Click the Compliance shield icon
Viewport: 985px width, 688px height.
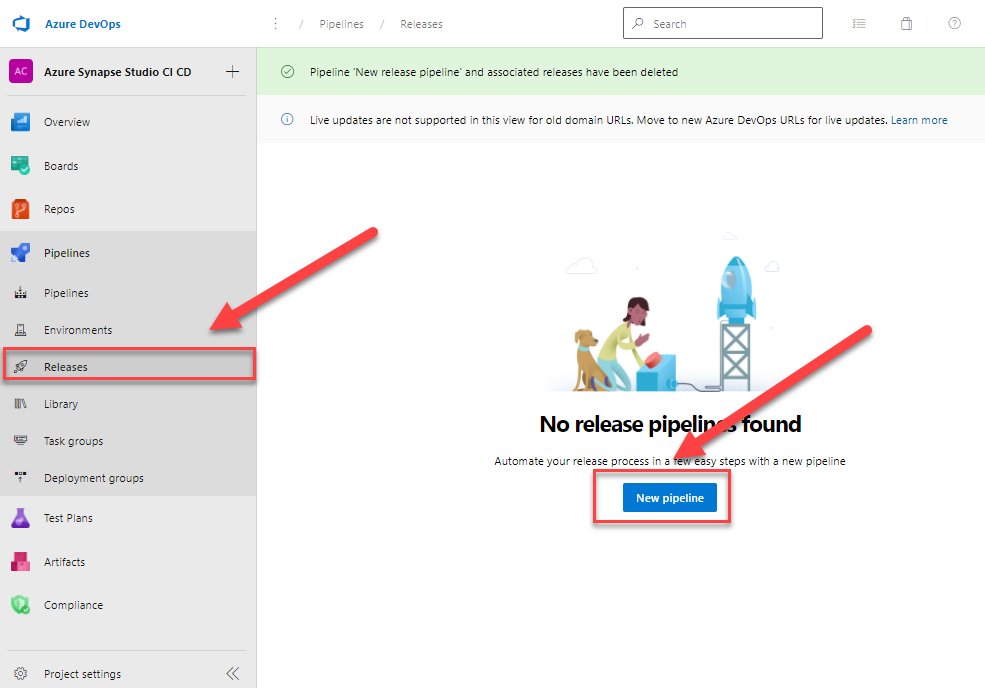pos(20,605)
